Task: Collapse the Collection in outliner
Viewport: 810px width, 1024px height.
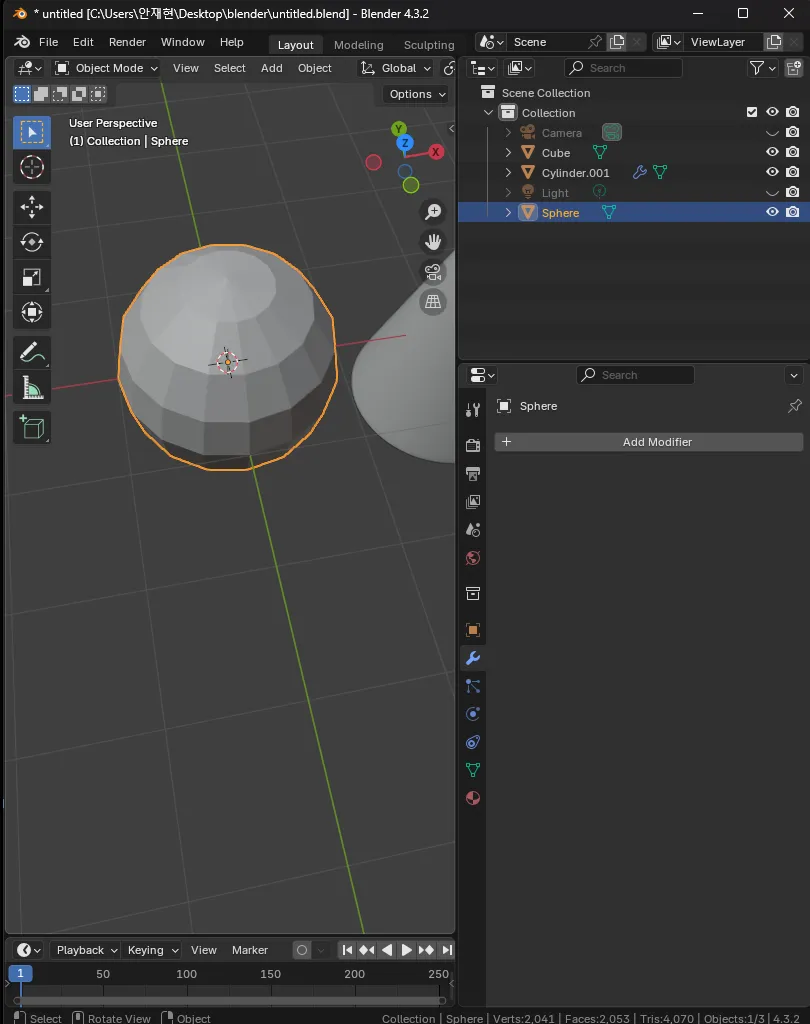Action: coord(488,112)
